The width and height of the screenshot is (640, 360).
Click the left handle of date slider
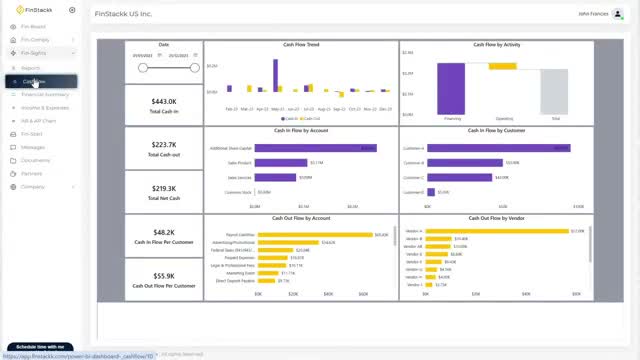143,68
